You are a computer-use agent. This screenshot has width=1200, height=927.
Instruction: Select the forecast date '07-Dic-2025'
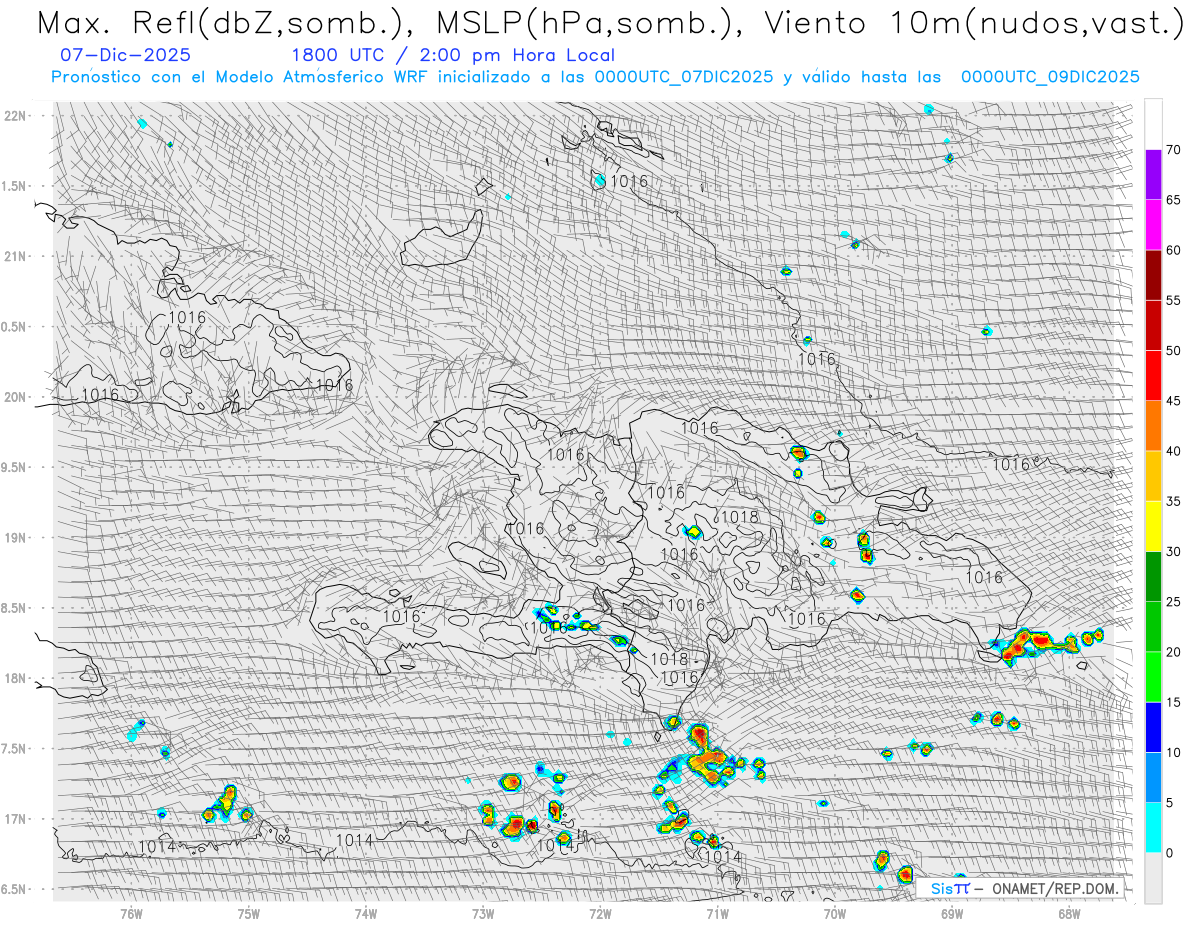pos(126,56)
